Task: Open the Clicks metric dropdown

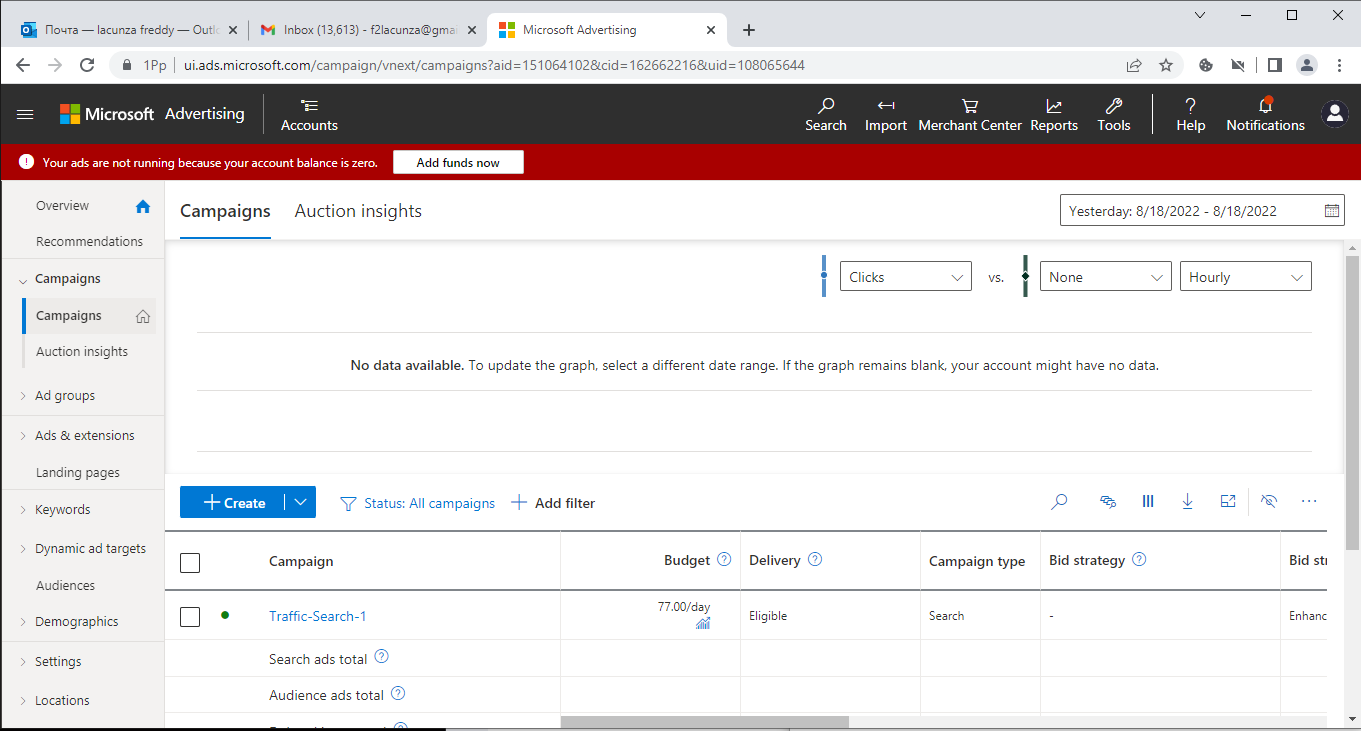Action: tap(905, 277)
